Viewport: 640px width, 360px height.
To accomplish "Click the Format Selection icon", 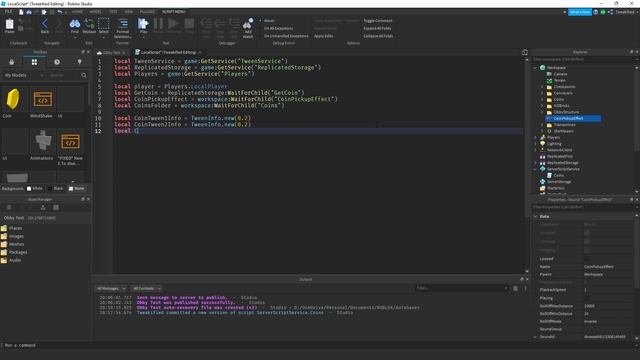I will point(122,24).
